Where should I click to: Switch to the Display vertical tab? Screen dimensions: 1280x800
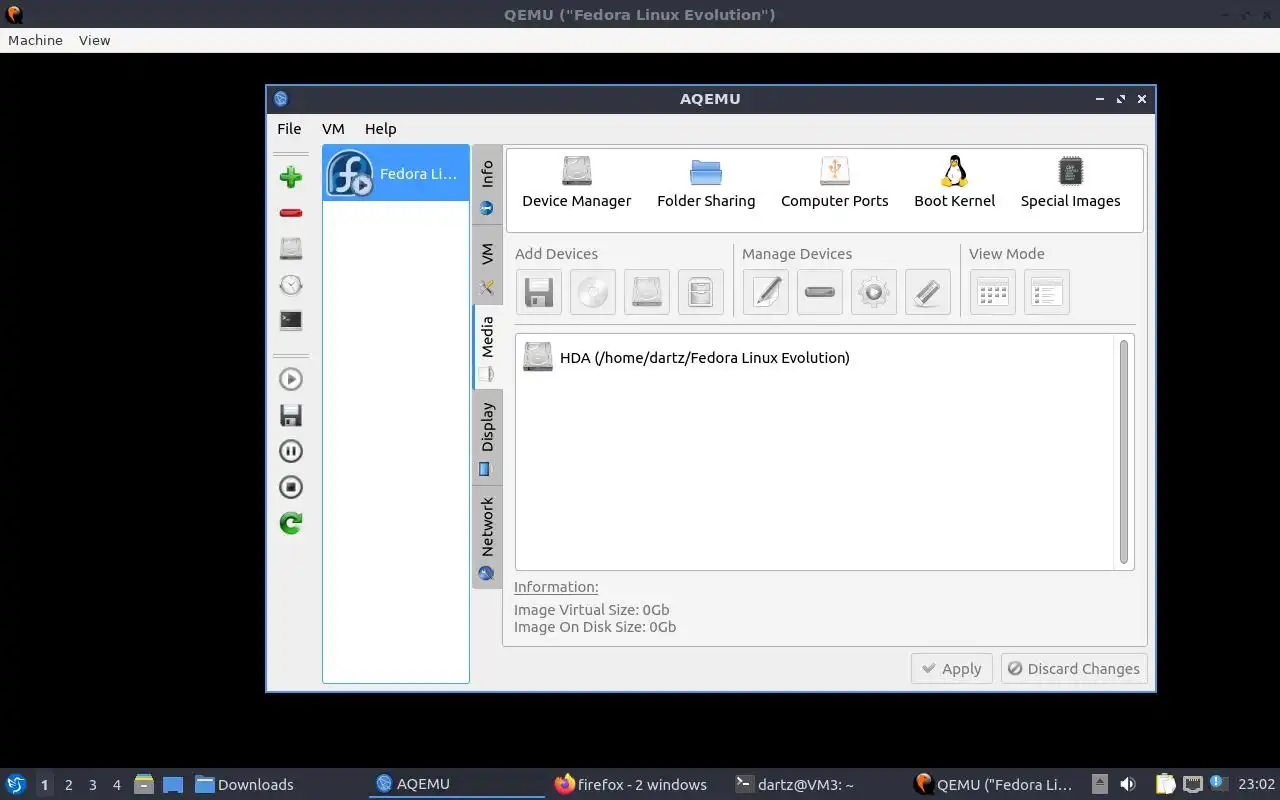487,438
